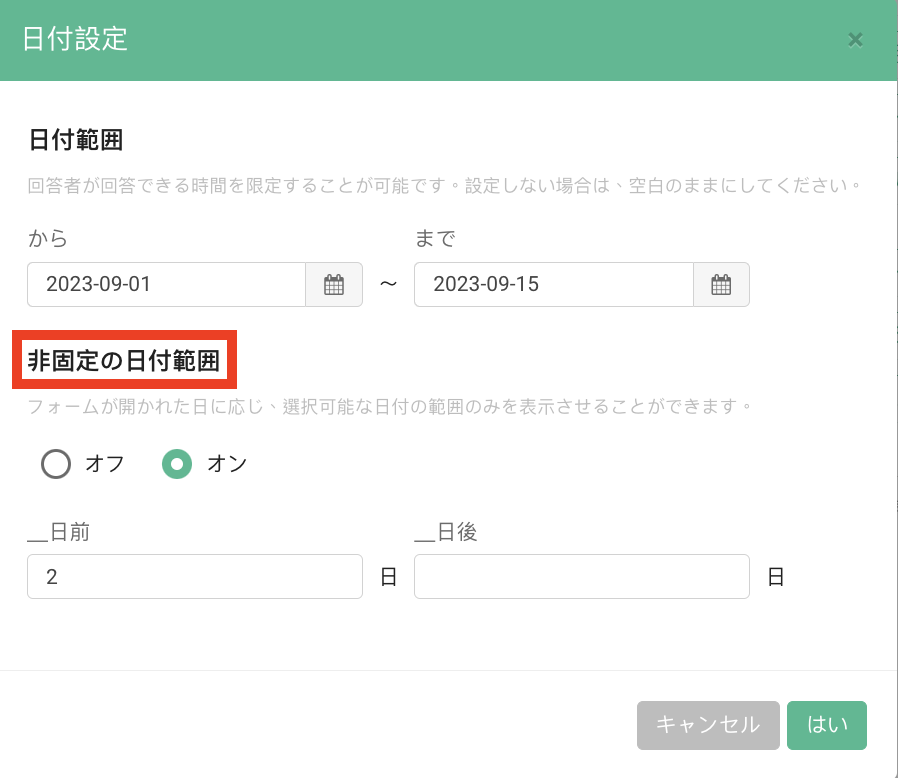
Task: Click the オン option label text
Action: [x=227, y=463]
